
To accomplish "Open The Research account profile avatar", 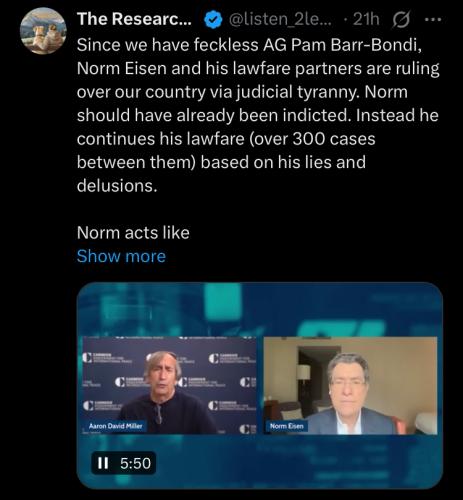I will pos(43,31).
